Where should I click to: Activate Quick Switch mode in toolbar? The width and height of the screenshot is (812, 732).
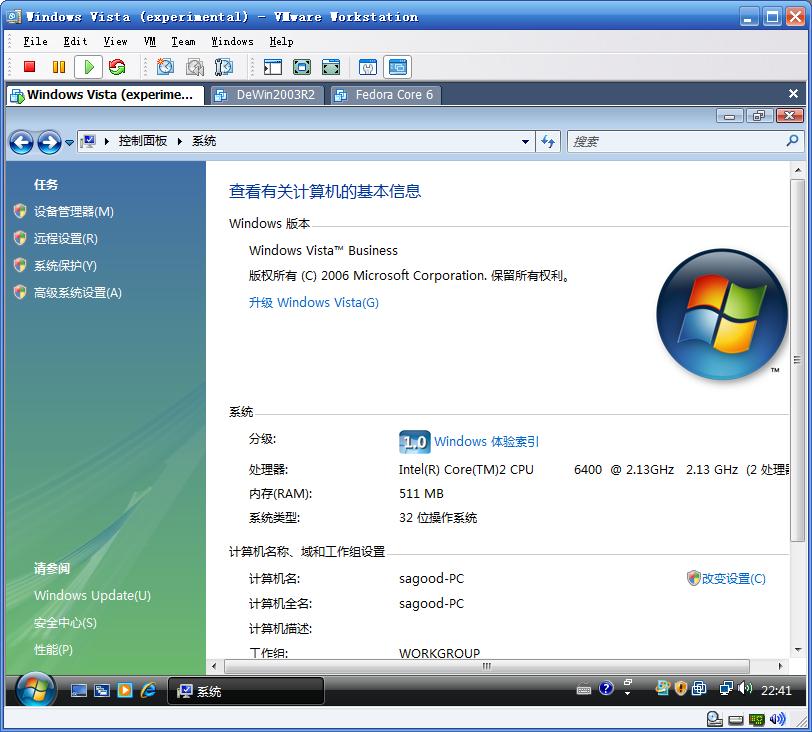click(331, 67)
